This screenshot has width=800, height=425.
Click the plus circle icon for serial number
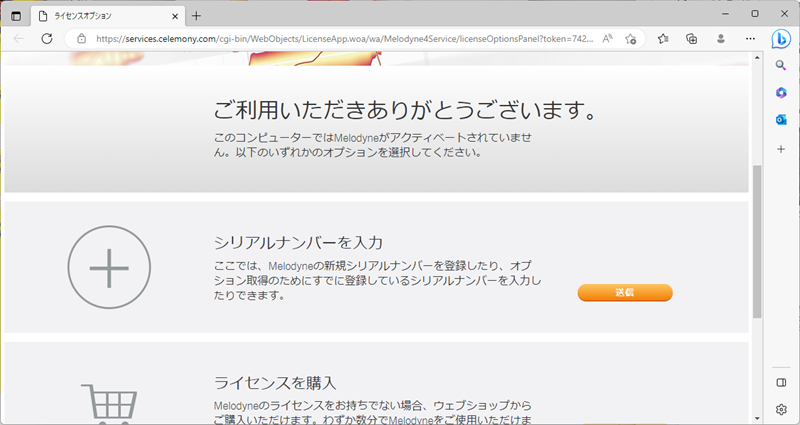pos(109,267)
